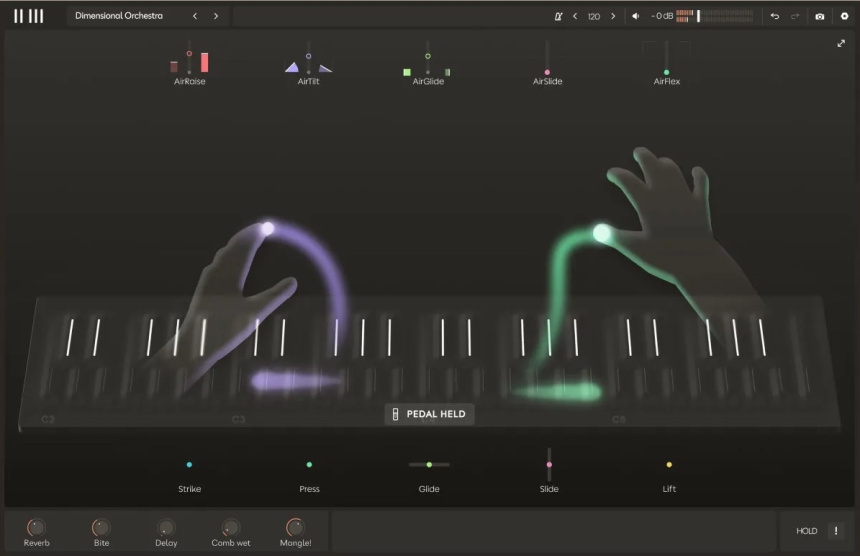Open the Dimensional Orchestra preset name
The width and height of the screenshot is (860, 556).
pyautogui.click(x=119, y=16)
